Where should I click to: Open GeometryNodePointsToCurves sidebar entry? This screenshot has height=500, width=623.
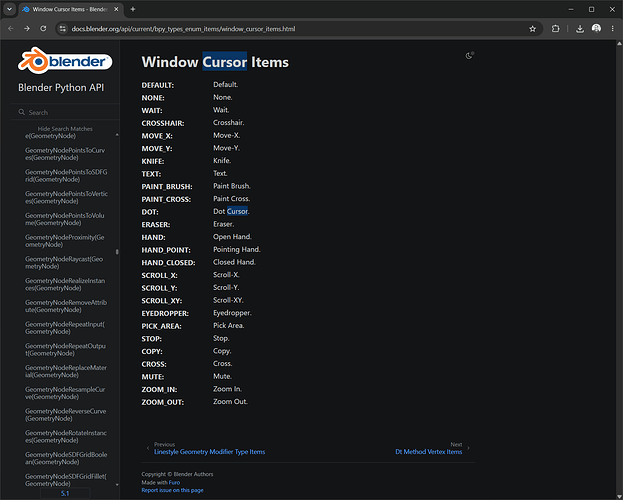pyautogui.click(x=65, y=154)
